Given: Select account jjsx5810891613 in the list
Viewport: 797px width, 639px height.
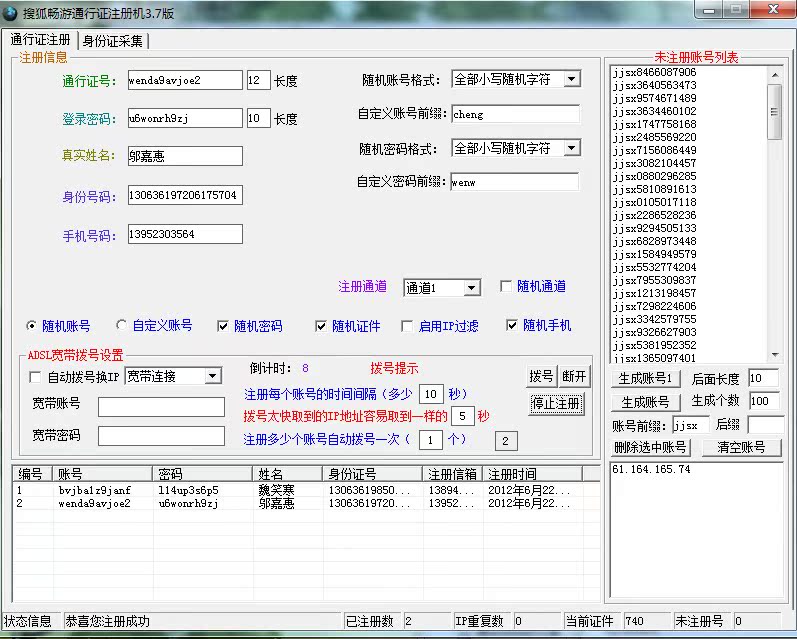Looking at the screenshot, I should tap(655, 189).
